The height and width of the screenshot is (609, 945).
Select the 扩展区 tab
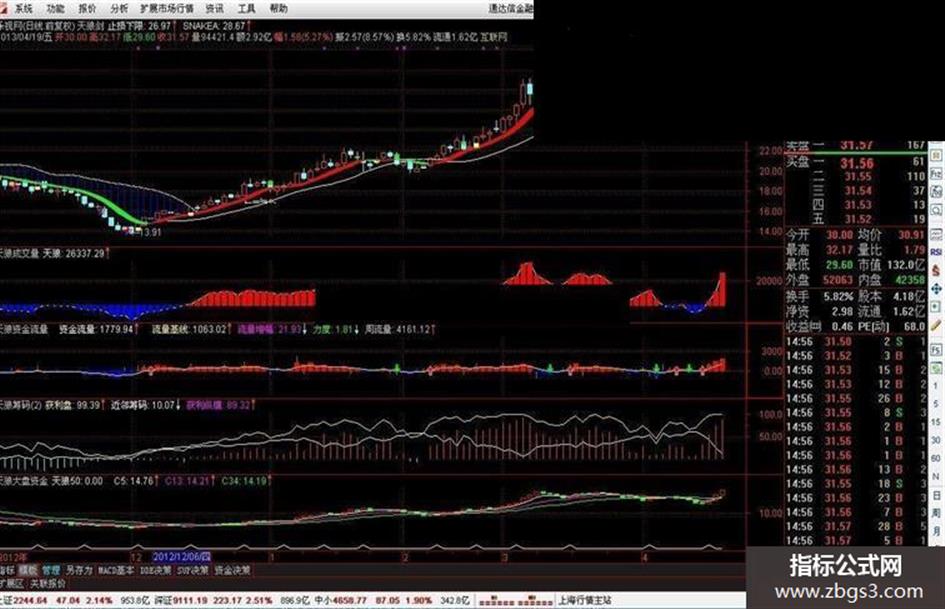pyautogui.click(x=11, y=584)
